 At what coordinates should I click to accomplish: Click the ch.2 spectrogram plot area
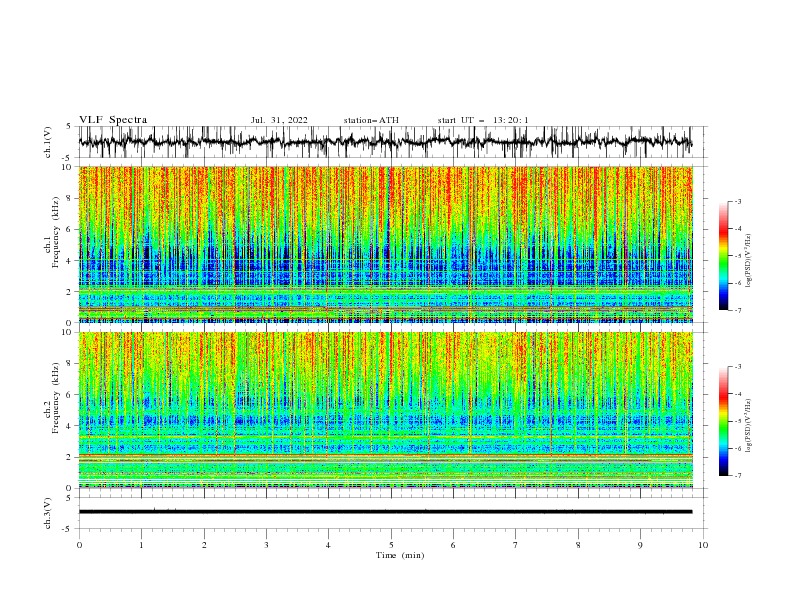385,410
